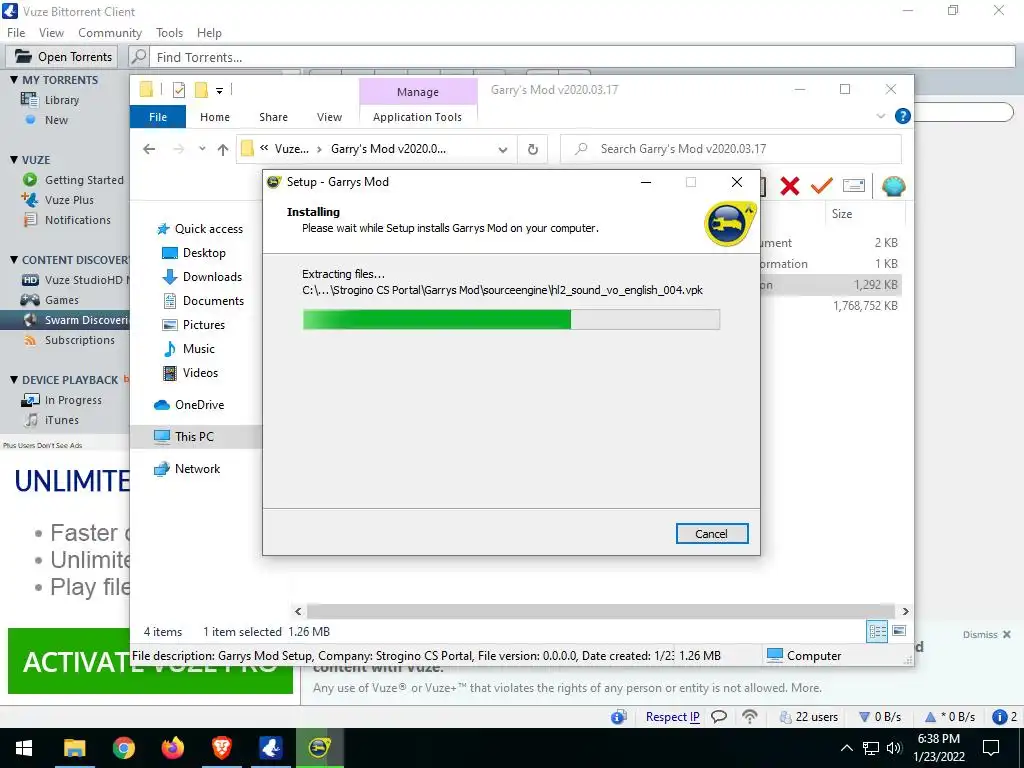Click the Computer zone indicator in status bar
Image resolution: width=1024 pixels, height=768 pixels.
805,656
